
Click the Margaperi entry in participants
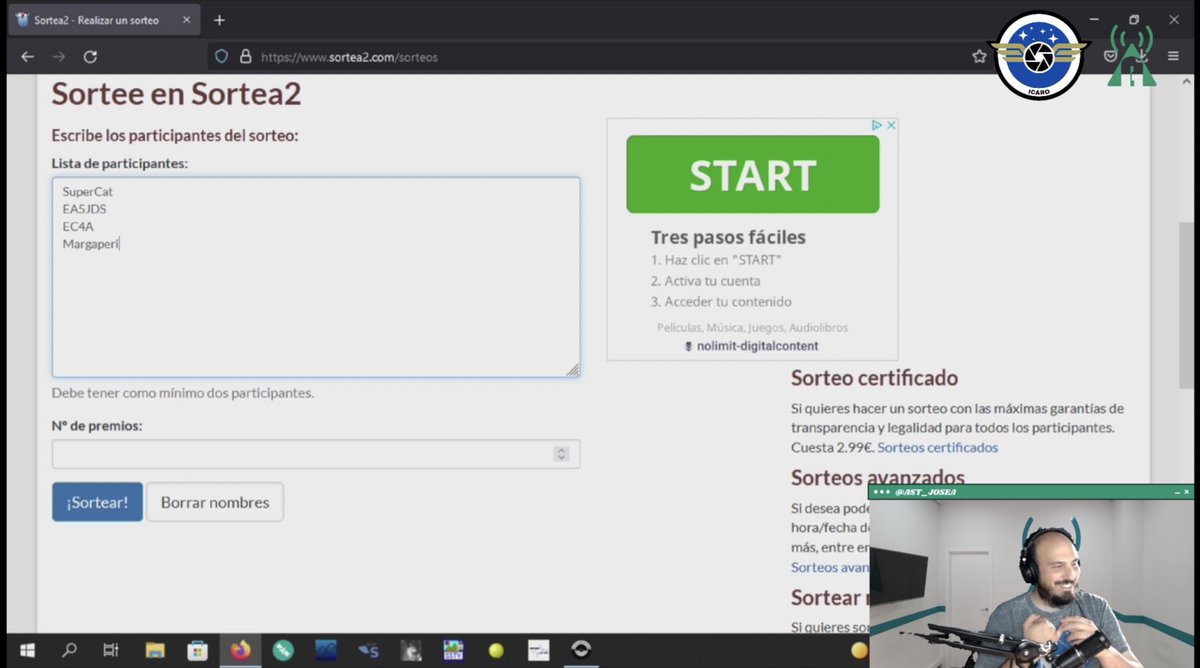pyautogui.click(x=91, y=244)
